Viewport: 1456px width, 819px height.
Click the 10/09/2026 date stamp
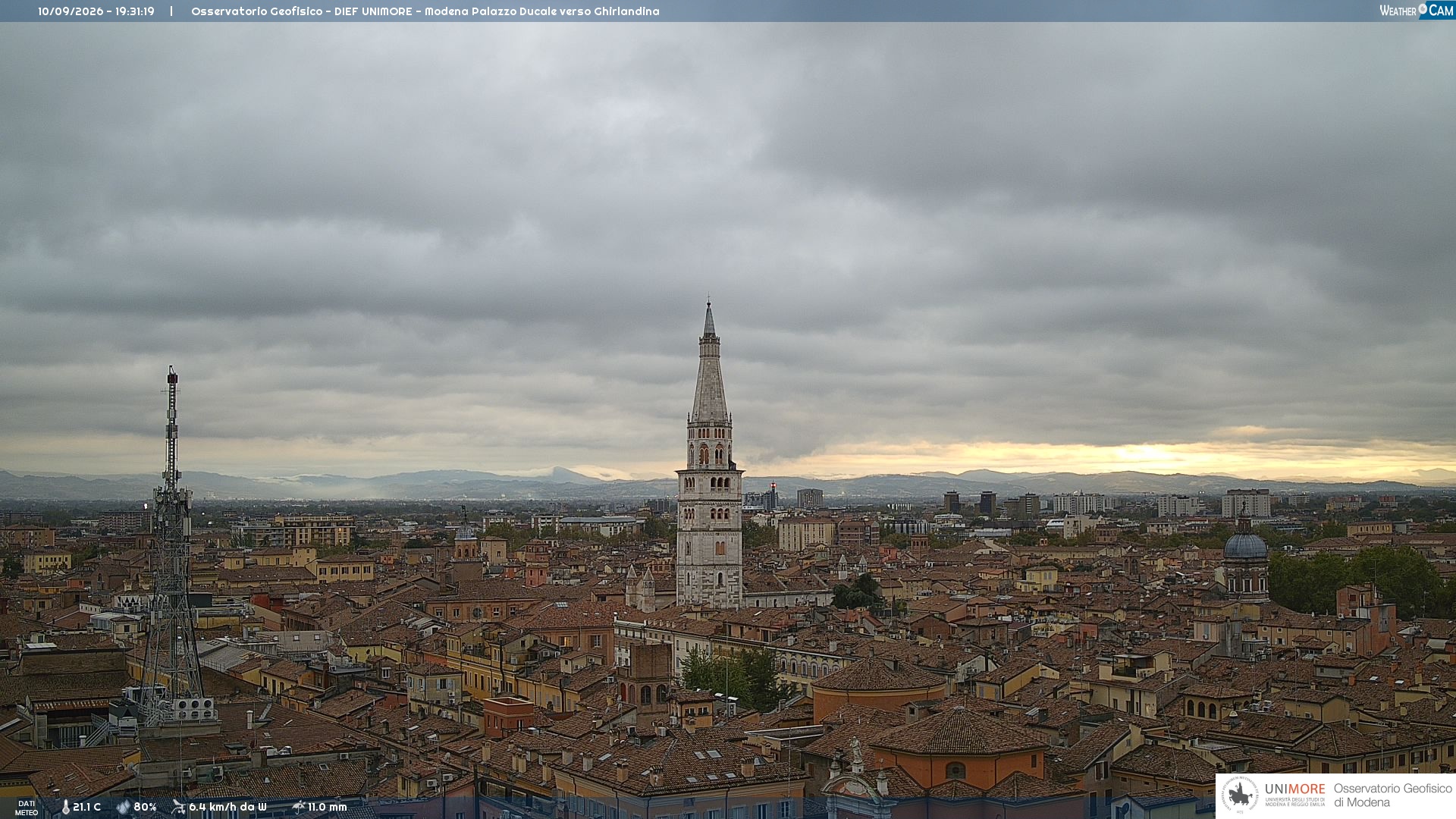click(70, 11)
